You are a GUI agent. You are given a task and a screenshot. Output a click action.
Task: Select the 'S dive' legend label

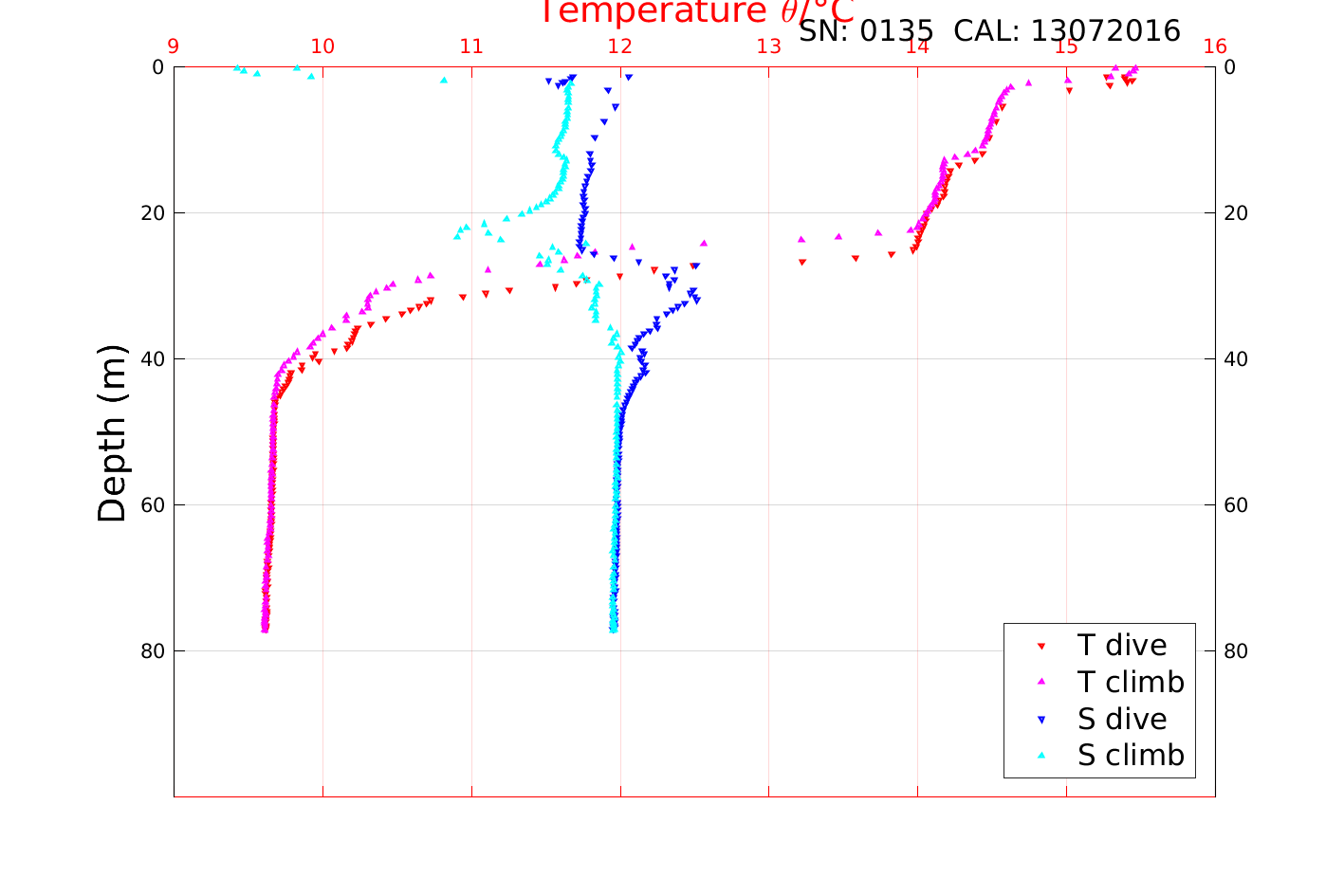(x=1122, y=720)
